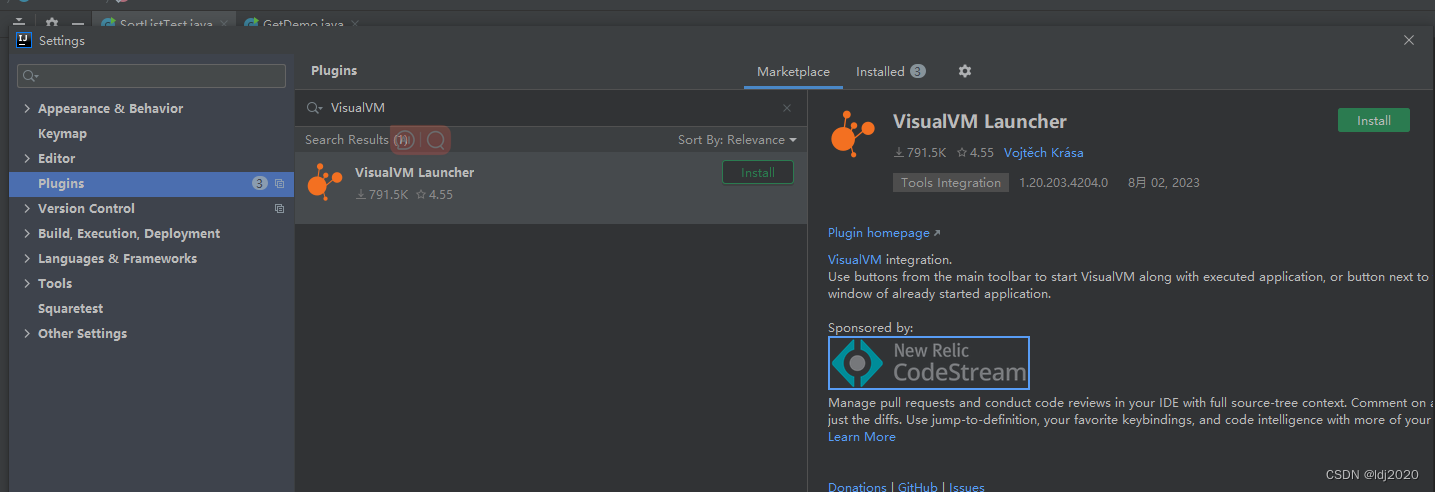The height and width of the screenshot is (492, 1435).
Task: Open the GitHub link
Action: coord(917,487)
